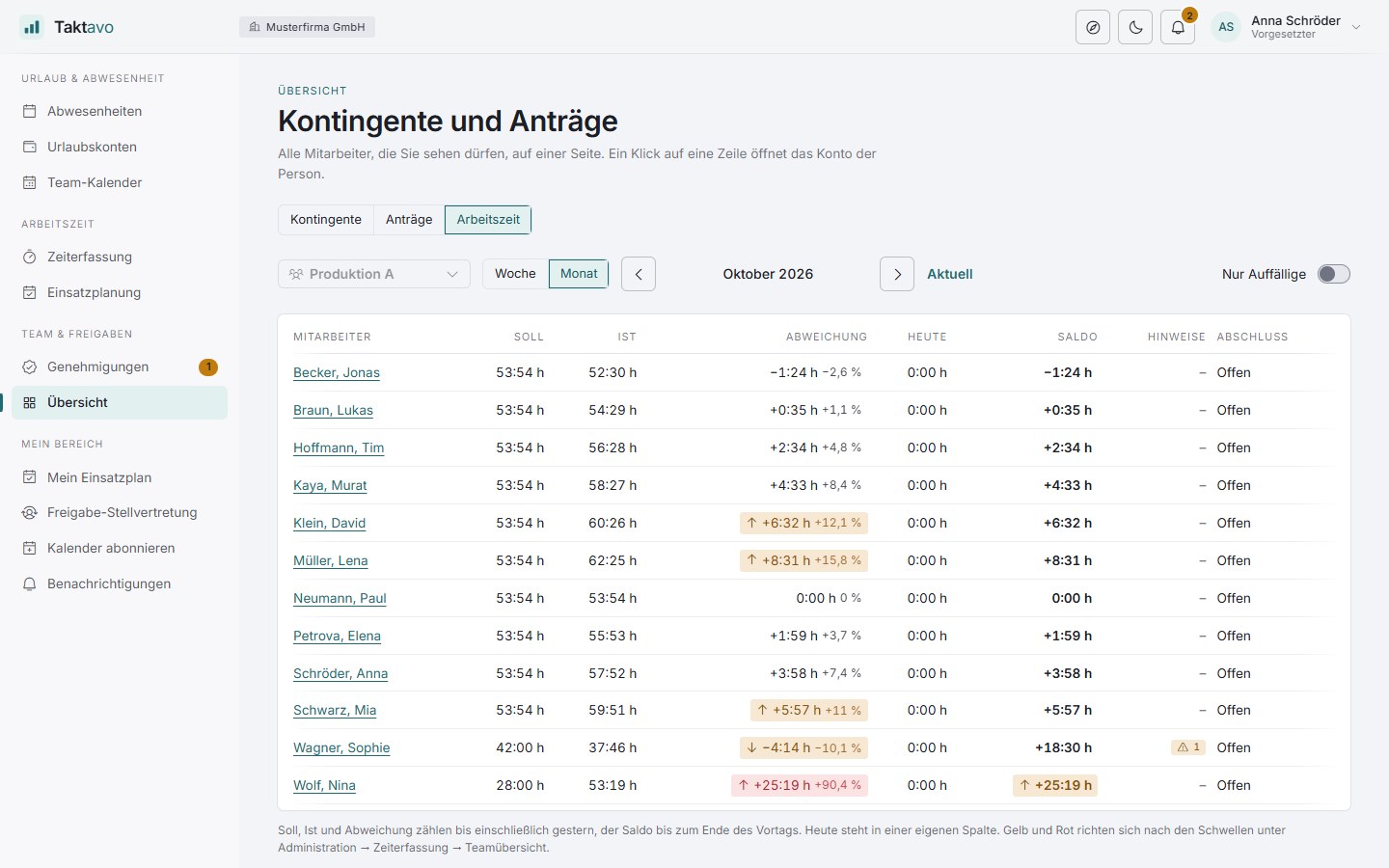Click the Einsatzplanung icon in sidebar
1389x868 pixels.
pyautogui.click(x=30, y=292)
